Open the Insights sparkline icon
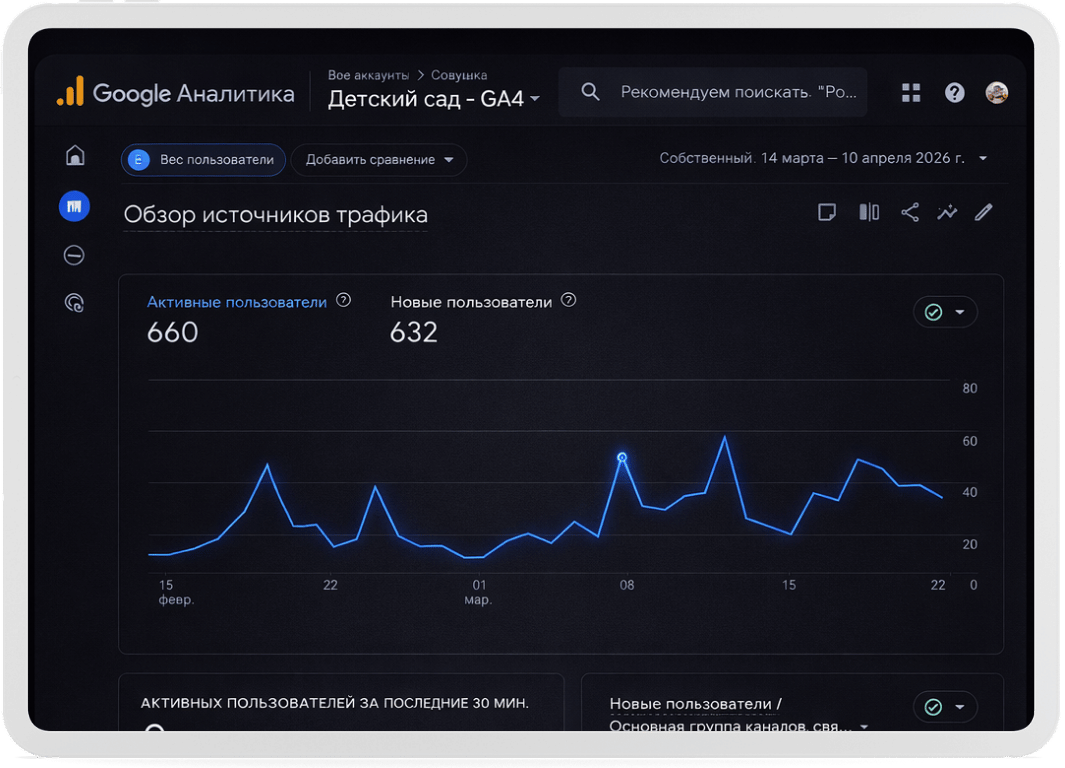This screenshot has height=768, width=1065. [947, 212]
